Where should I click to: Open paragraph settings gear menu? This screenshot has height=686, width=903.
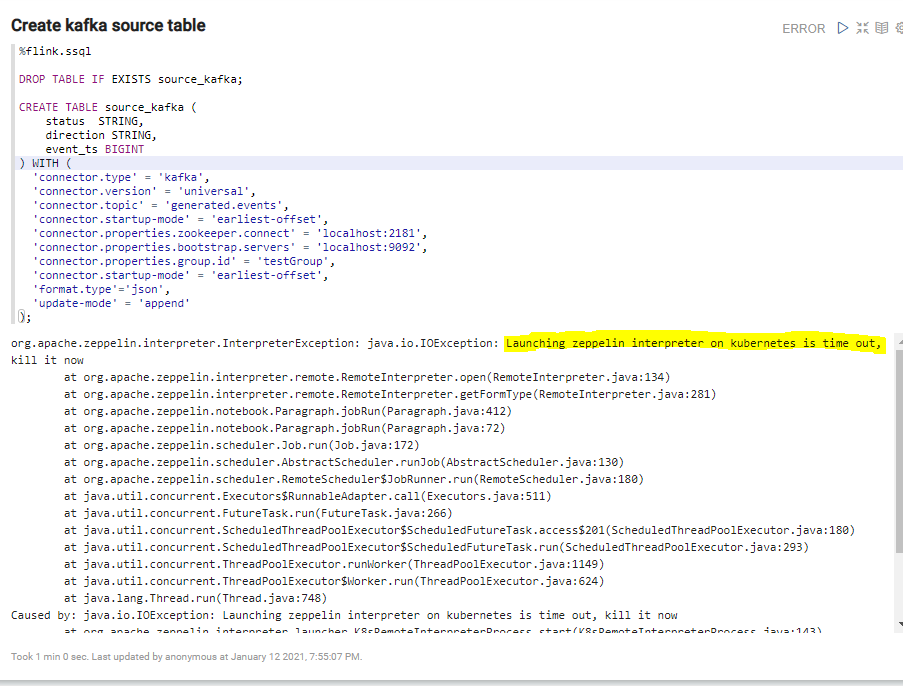pyautogui.click(x=900, y=28)
